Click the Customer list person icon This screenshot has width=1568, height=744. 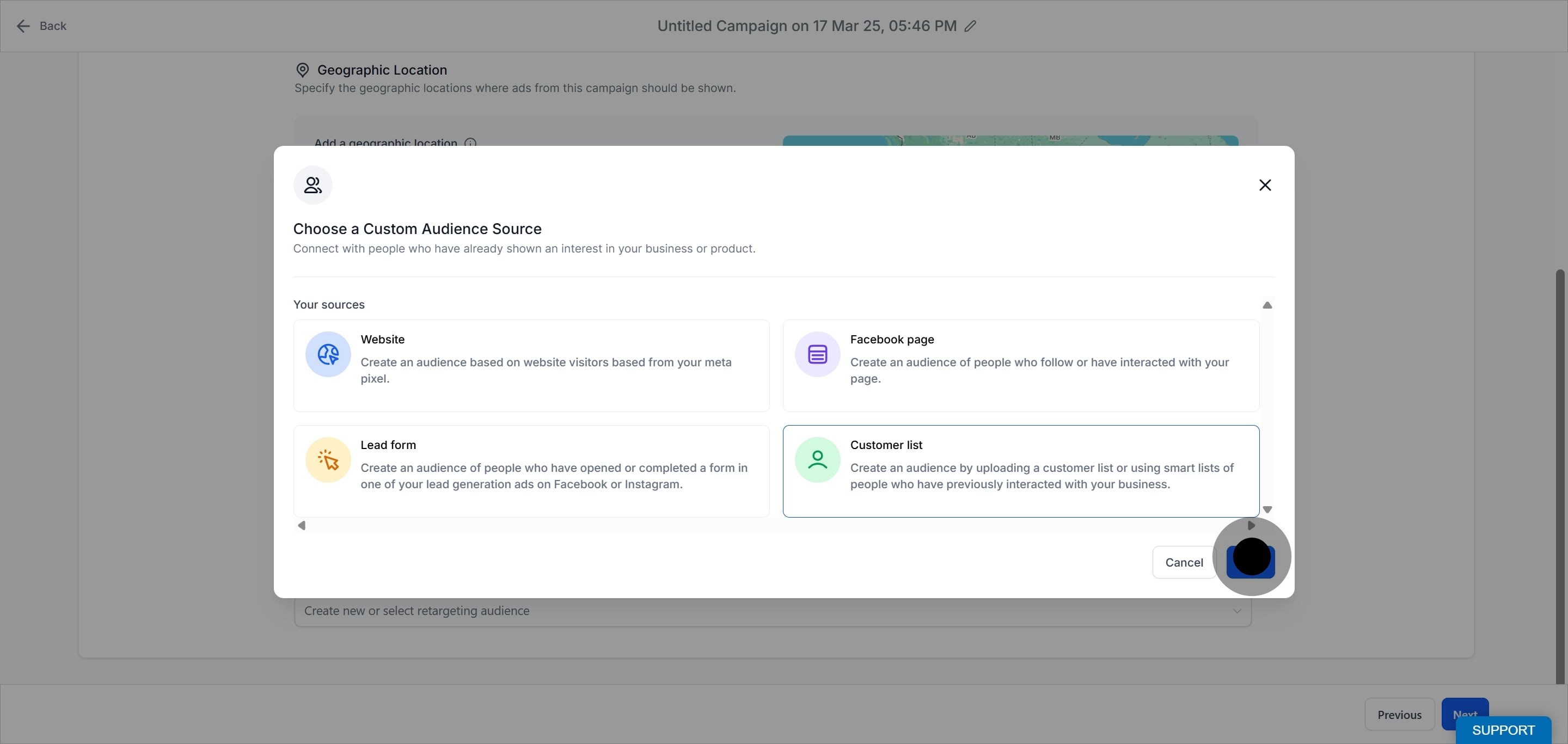[x=817, y=460]
